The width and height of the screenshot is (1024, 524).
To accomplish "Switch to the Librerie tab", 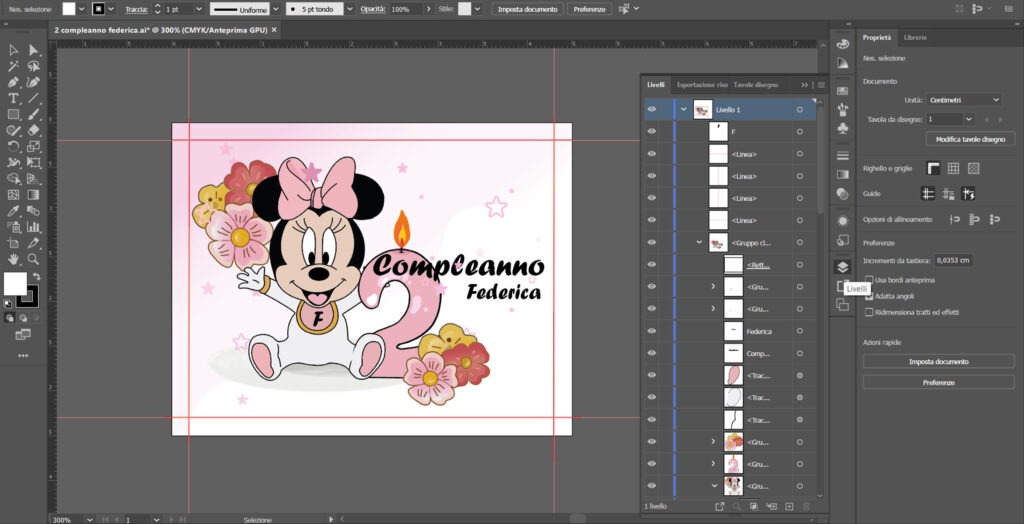I will pyautogui.click(x=915, y=38).
